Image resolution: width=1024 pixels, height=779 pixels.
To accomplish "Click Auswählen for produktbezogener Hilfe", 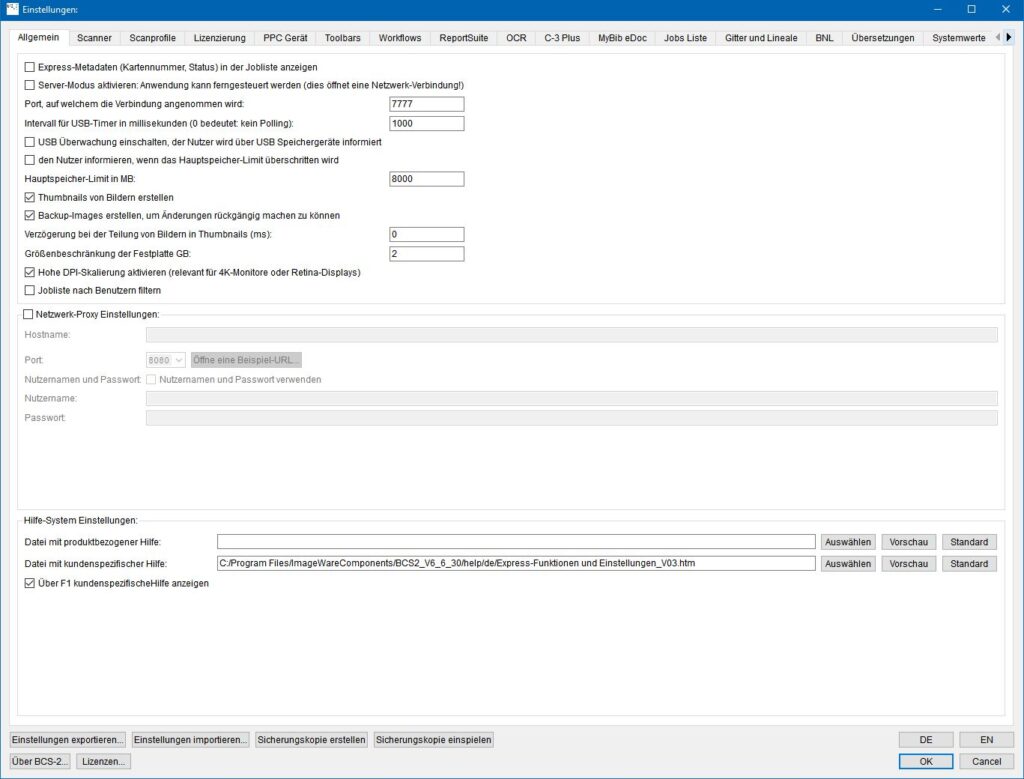I will pos(848,542).
